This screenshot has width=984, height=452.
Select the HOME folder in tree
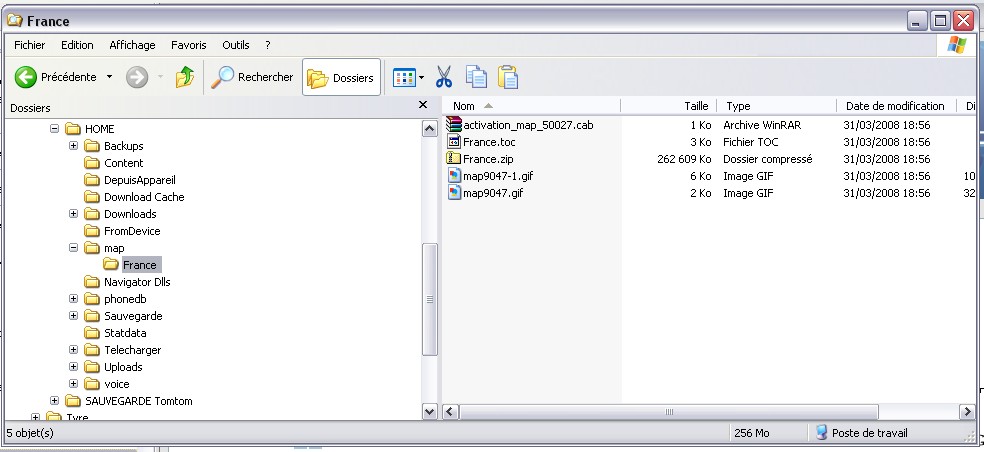point(100,129)
